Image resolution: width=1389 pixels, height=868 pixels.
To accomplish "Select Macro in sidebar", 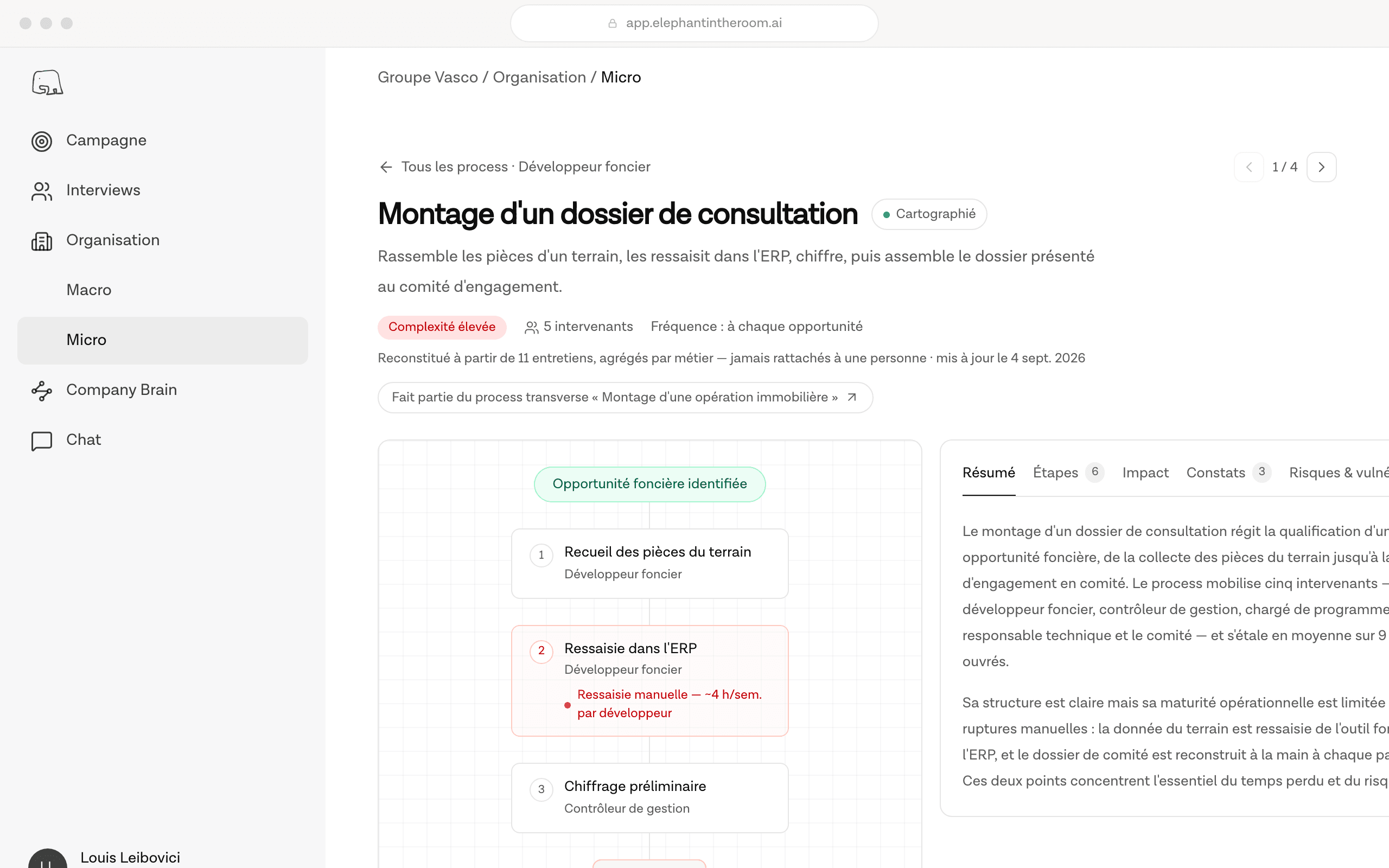I will coord(89,290).
